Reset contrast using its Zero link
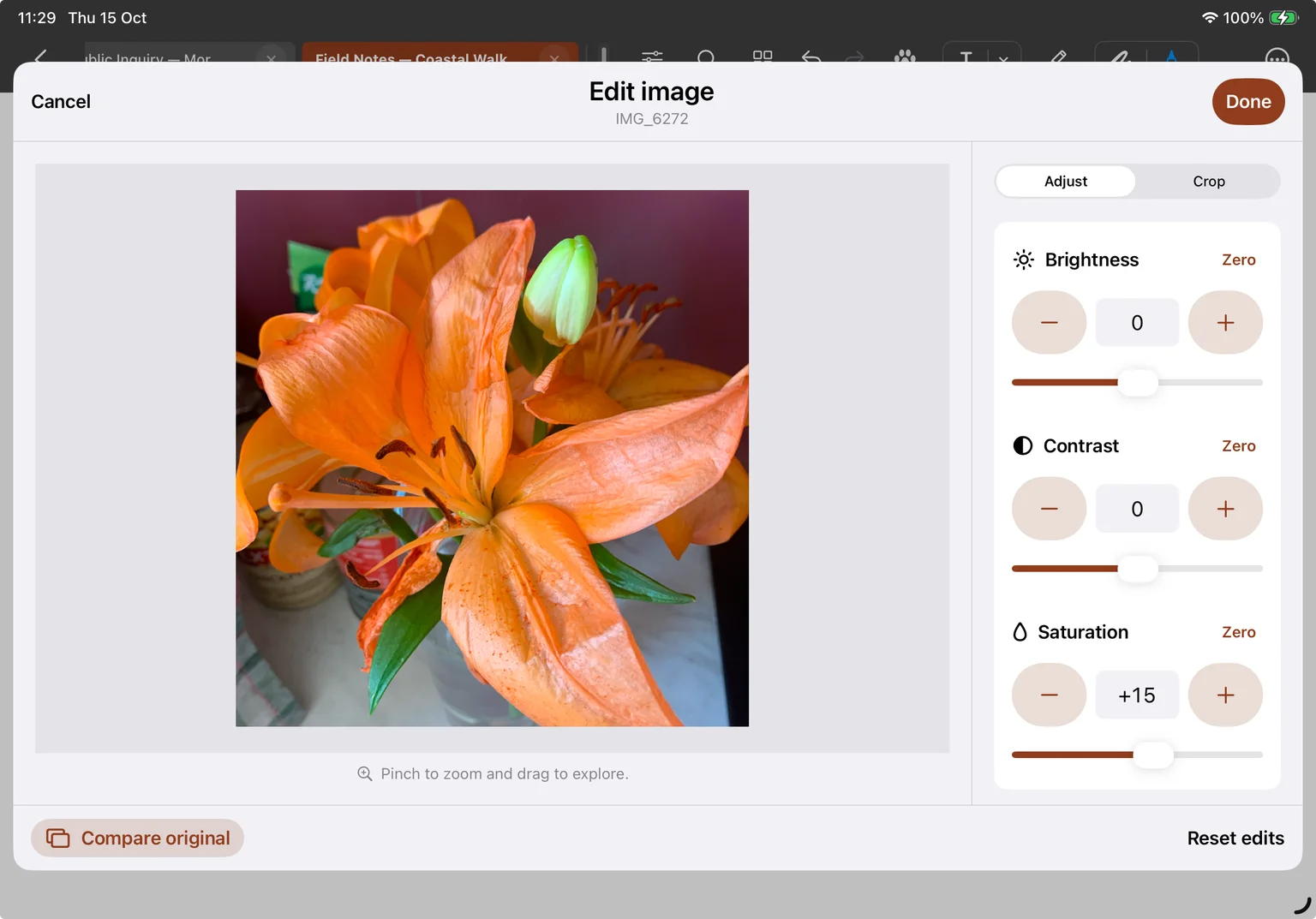This screenshot has height=919, width=1316. [x=1238, y=446]
